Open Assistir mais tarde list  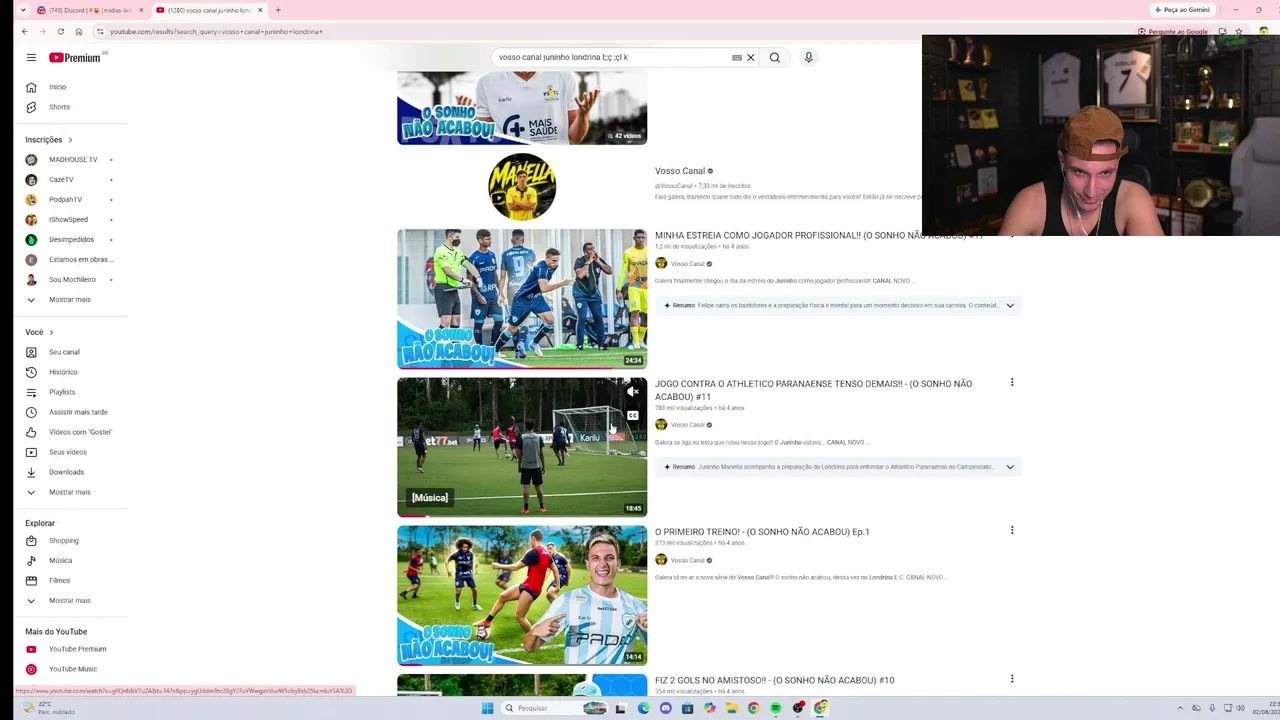coord(78,412)
